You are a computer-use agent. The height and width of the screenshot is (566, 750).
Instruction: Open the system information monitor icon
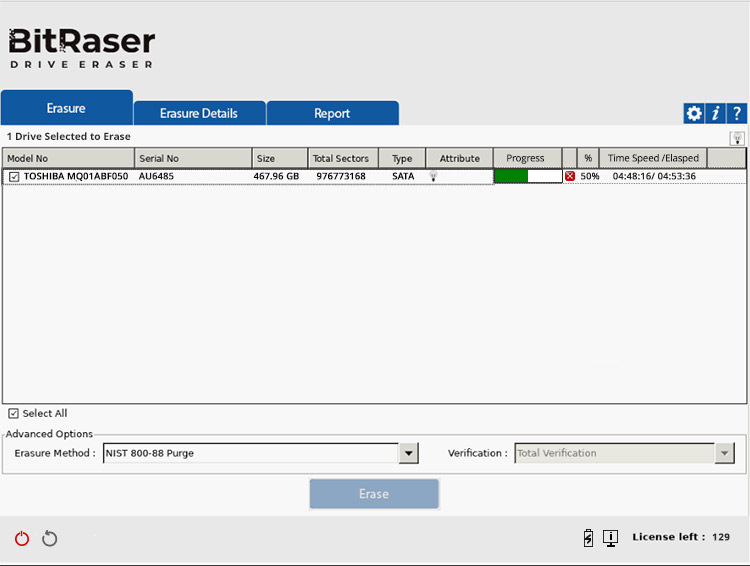click(610, 538)
